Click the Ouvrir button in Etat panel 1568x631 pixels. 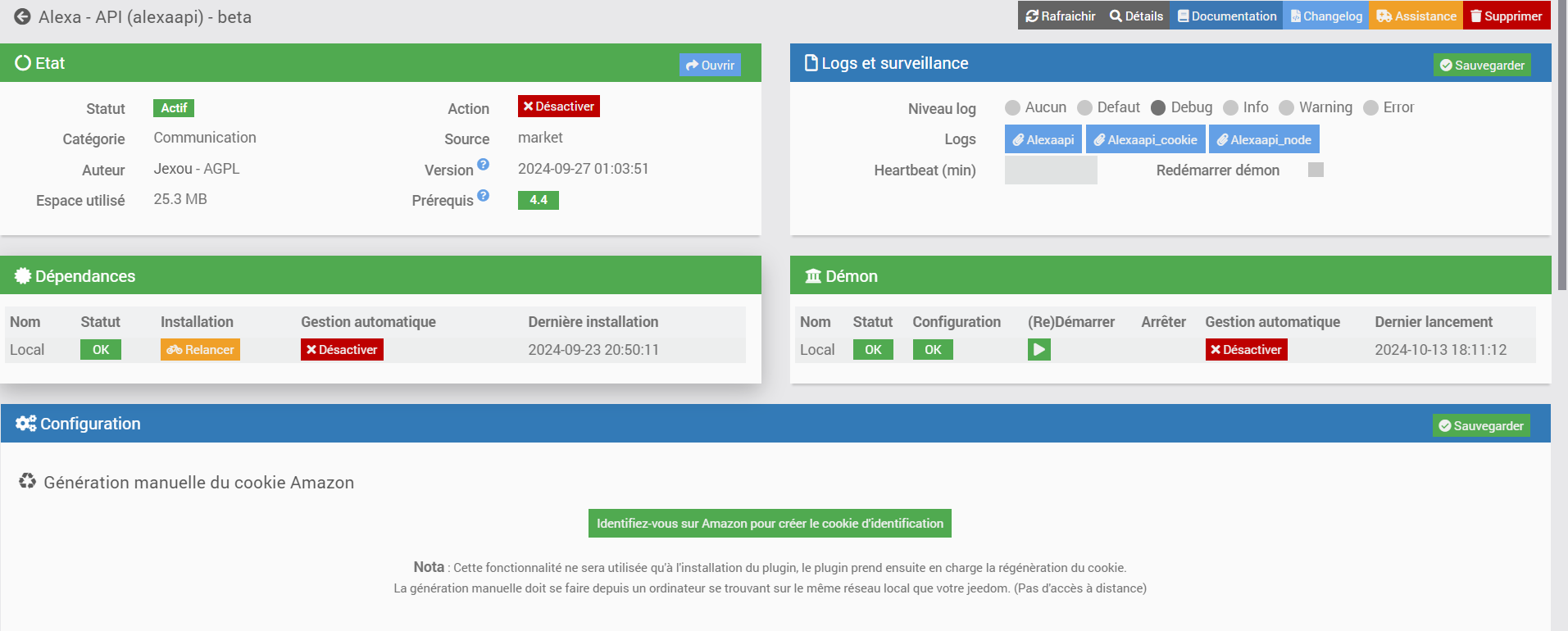pos(710,65)
